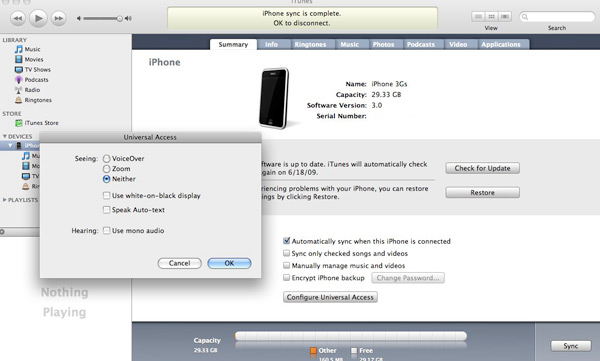Image resolution: width=600 pixels, height=361 pixels.
Task: Uncheck Automatically sync when iPhone connected
Action: [x=286, y=241]
